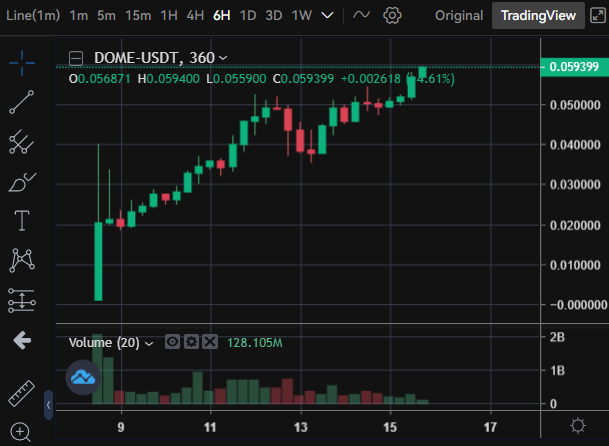
Task: Select the long position prediction tool
Action: [x=22, y=300]
